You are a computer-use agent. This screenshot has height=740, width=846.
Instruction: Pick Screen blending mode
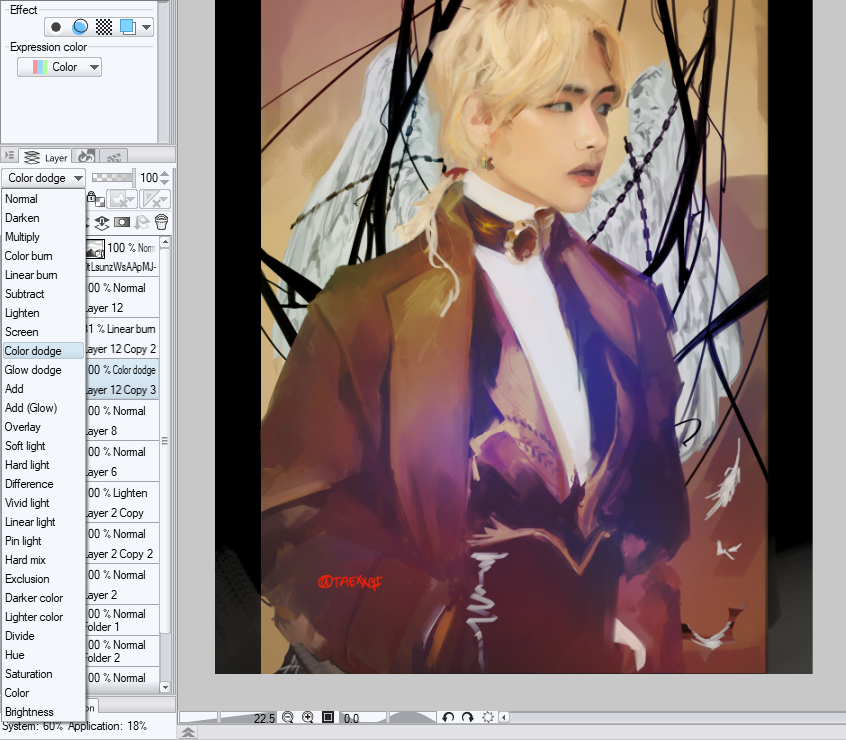(44, 332)
